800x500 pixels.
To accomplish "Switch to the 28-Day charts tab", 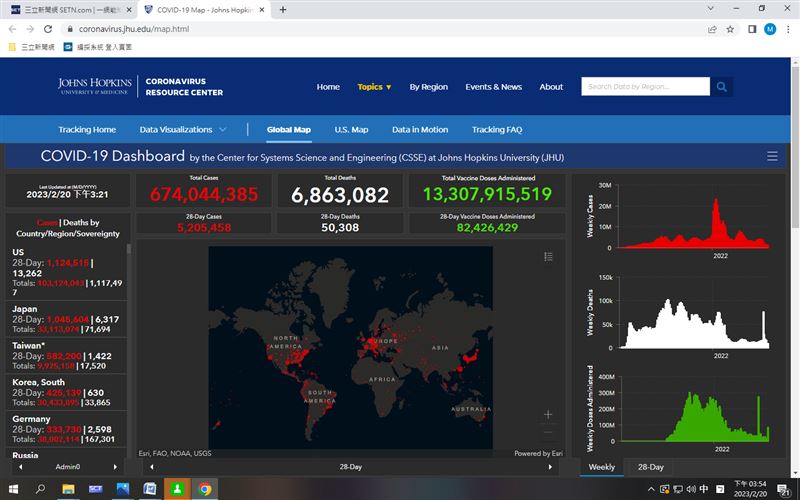I will 651,467.
